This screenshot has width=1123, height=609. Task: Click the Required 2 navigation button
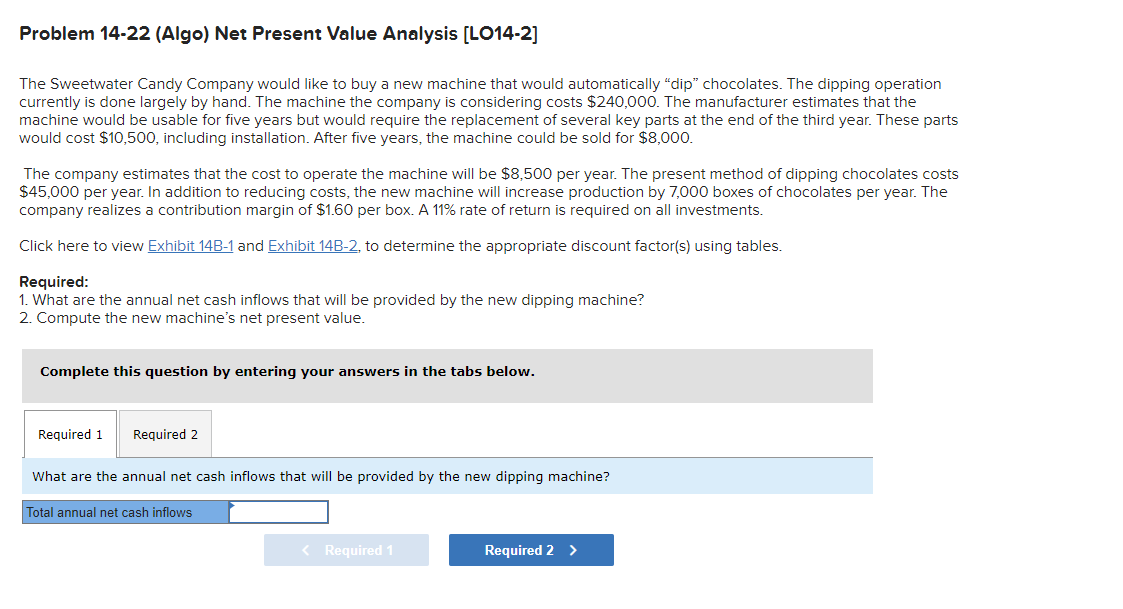(531, 549)
